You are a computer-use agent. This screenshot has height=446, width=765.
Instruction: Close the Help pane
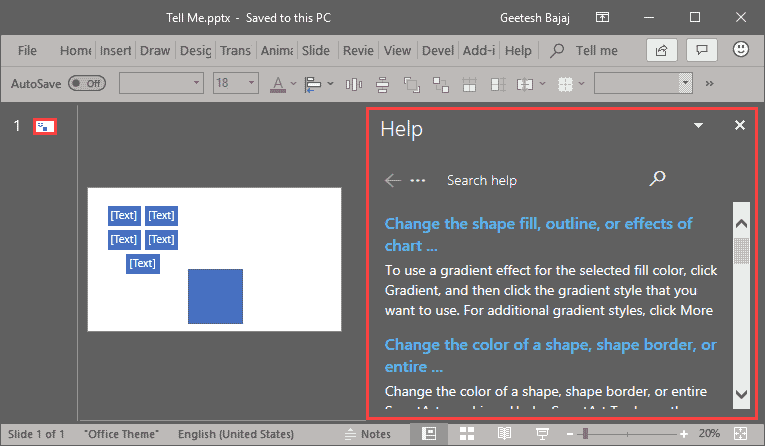point(740,125)
